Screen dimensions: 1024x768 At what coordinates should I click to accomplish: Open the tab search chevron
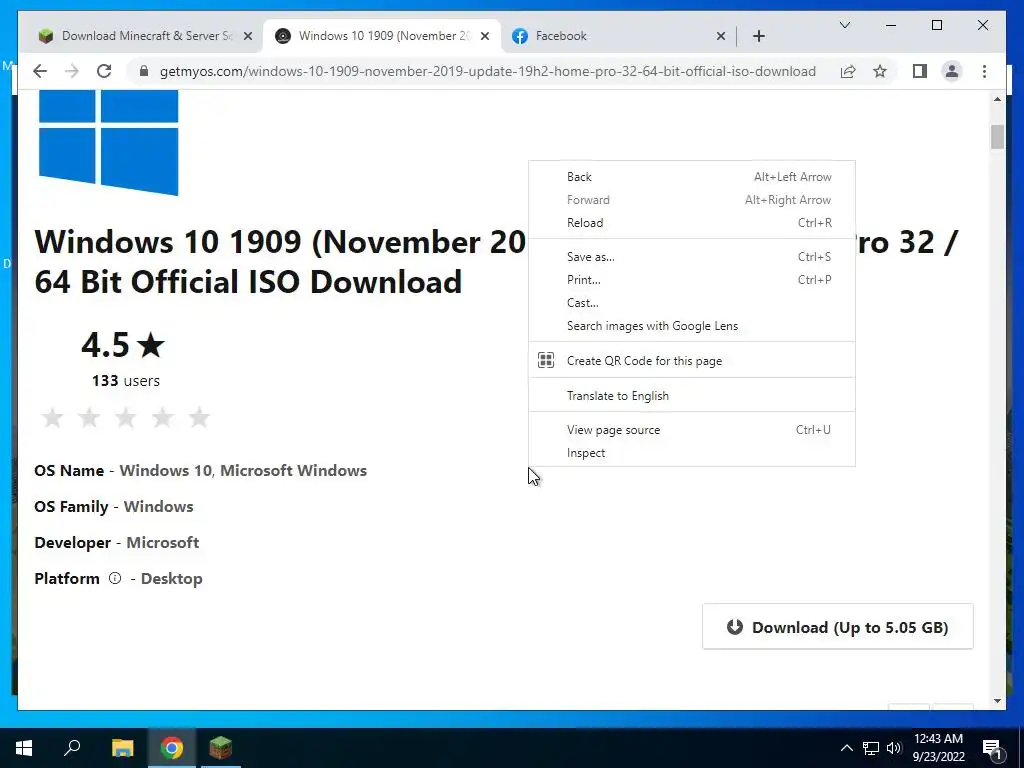click(x=844, y=25)
